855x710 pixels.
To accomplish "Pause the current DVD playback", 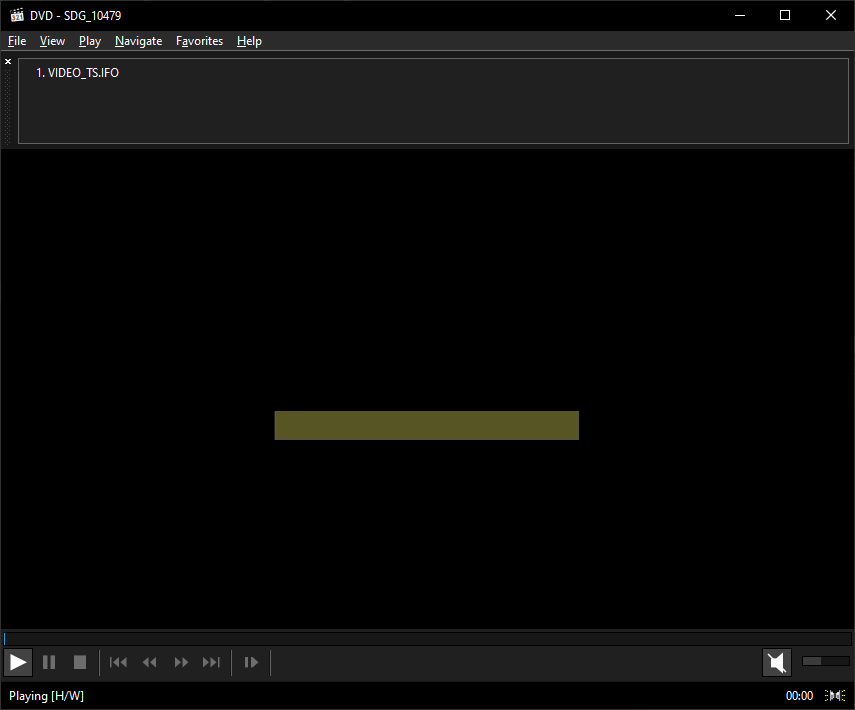I will click(x=49, y=662).
